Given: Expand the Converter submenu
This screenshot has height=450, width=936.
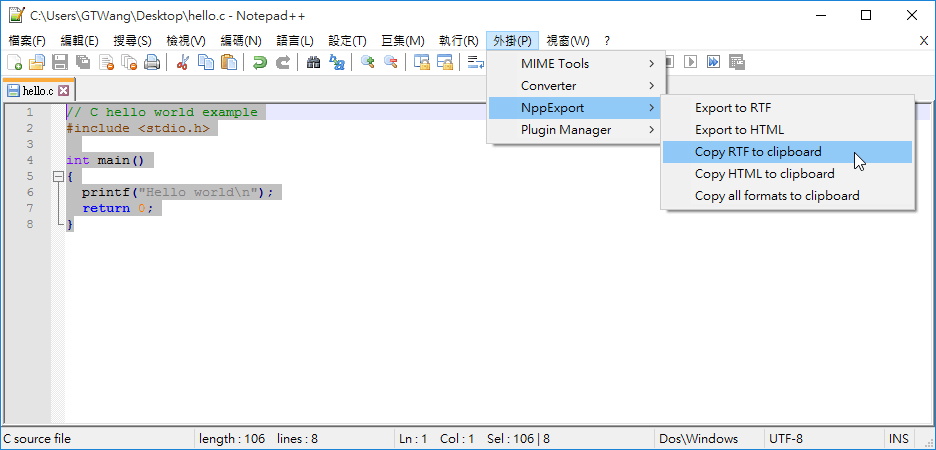Looking at the screenshot, I should point(576,85).
